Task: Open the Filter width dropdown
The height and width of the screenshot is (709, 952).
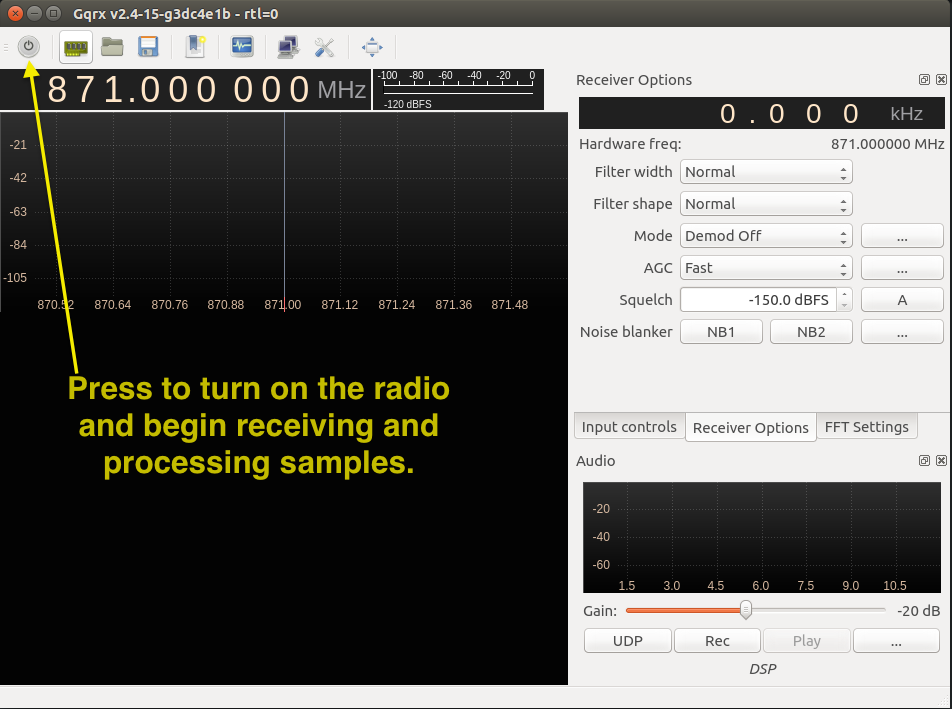Action: pyautogui.click(x=766, y=172)
